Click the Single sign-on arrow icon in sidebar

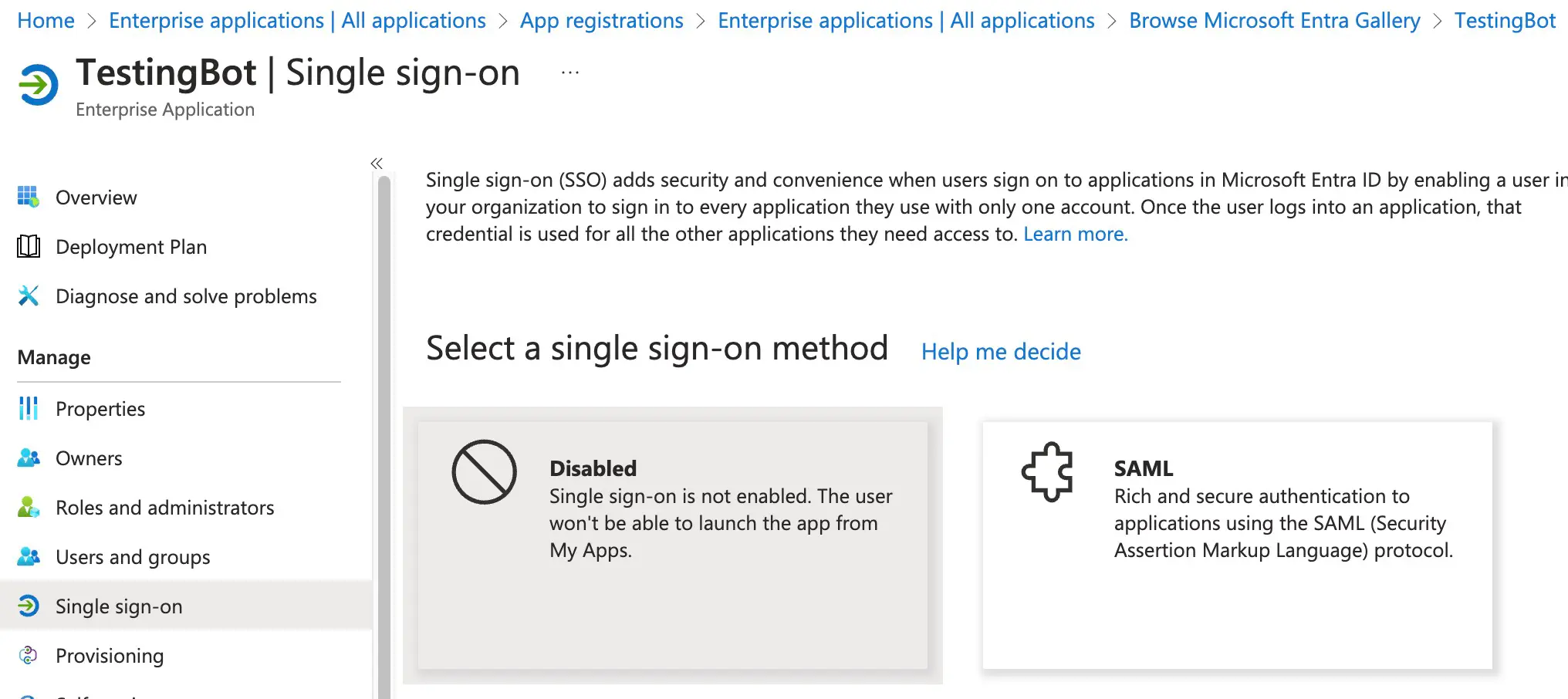click(x=29, y=606)
